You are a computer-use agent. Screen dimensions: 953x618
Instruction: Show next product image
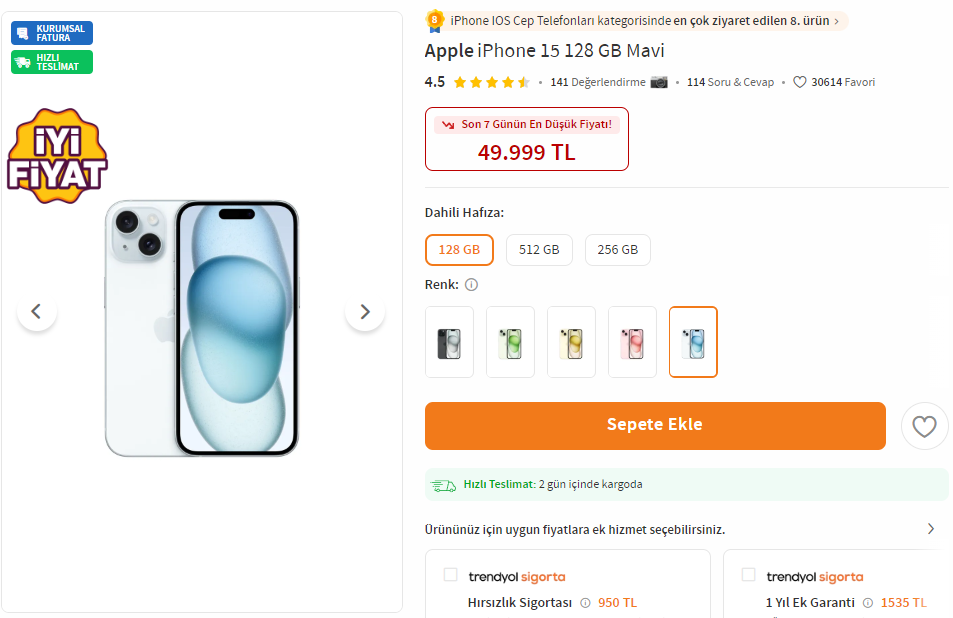point(365,312)
